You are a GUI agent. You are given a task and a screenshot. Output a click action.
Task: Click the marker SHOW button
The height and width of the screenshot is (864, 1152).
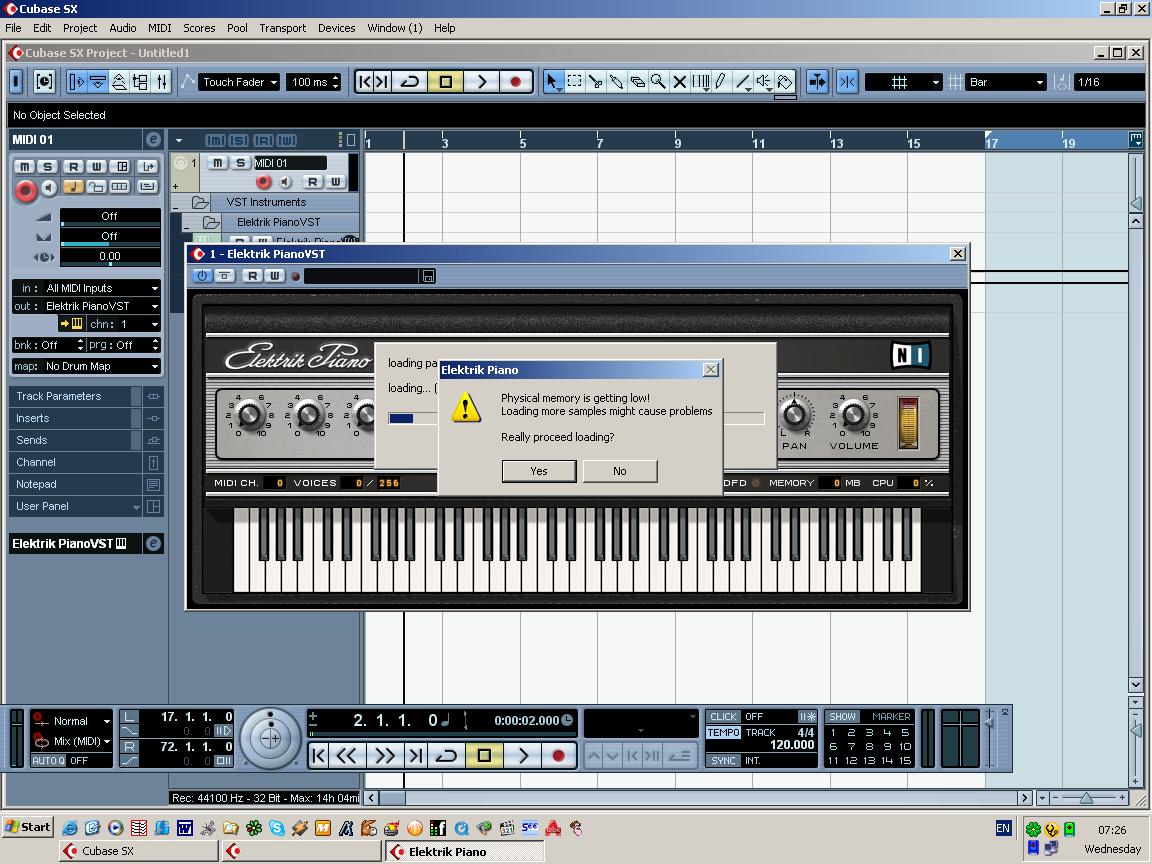coord(843,716)
